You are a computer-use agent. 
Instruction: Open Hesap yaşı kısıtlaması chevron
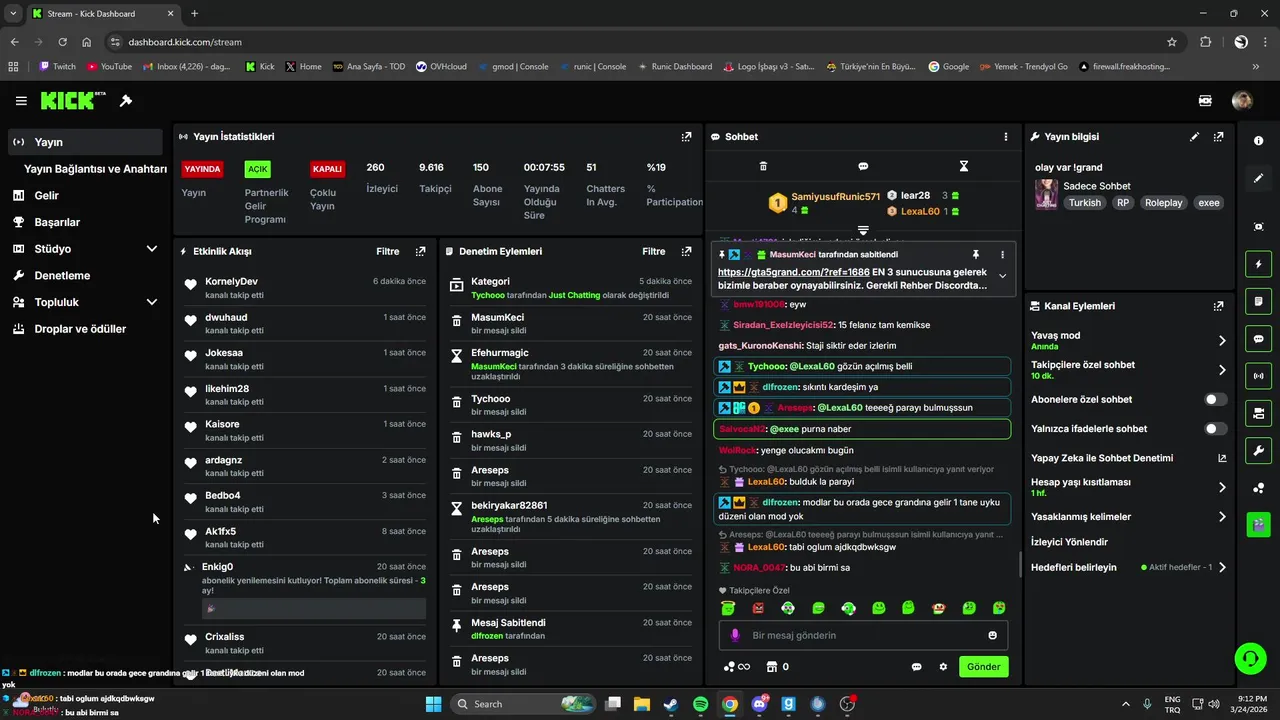coord(1222,487)
